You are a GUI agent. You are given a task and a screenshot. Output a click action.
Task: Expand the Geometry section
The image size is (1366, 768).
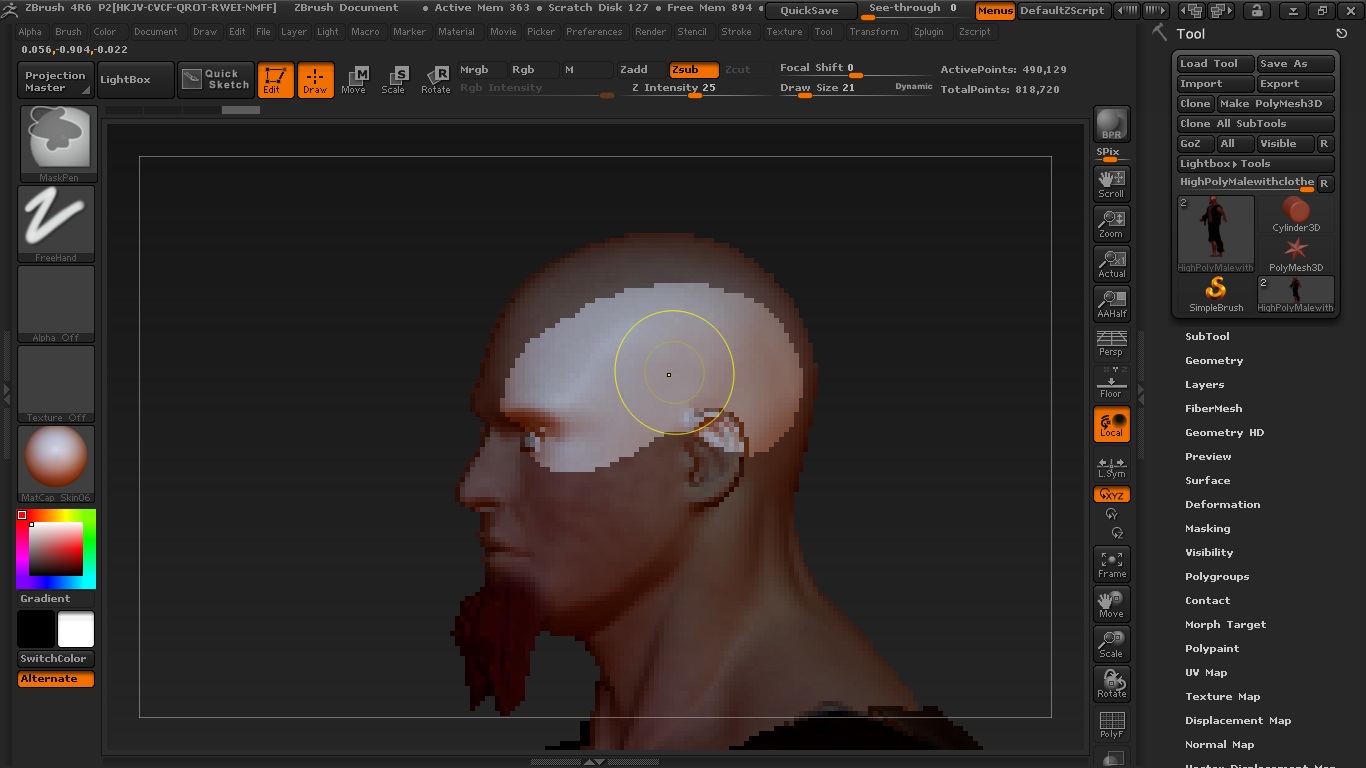point(1214,360)
